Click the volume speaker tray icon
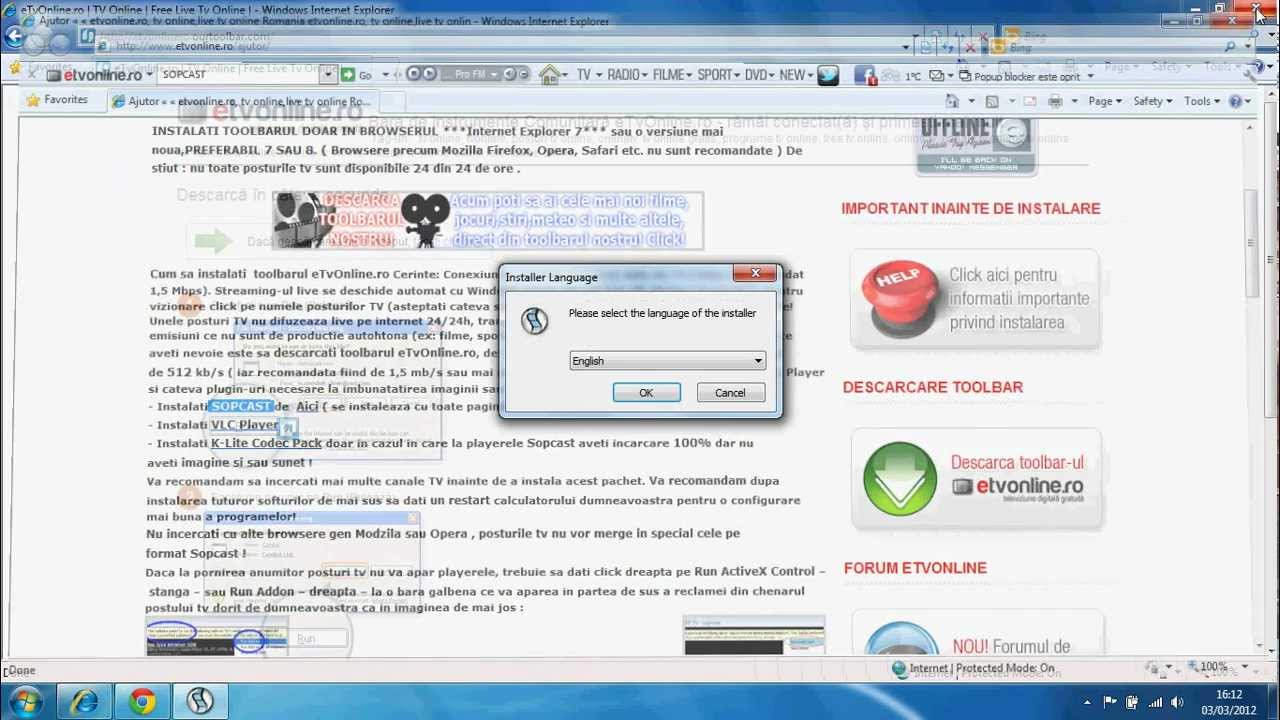The height and width of the screenshot is (720, 1280). 1177,702
